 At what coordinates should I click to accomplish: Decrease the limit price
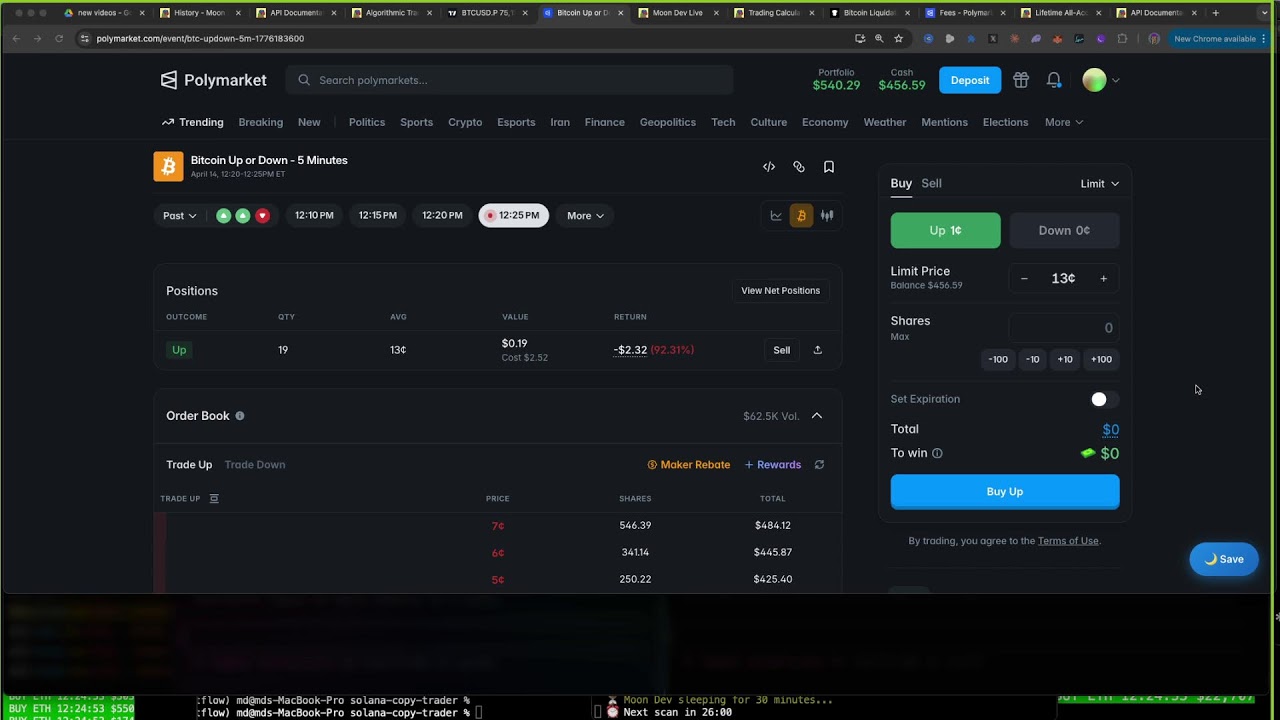(x=1024, y=279)
